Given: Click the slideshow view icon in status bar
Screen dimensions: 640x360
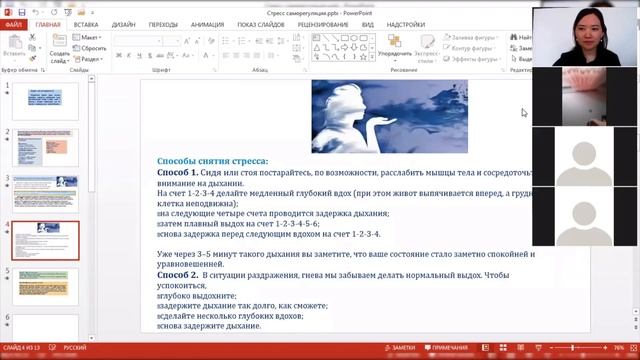Looking at the screenshot, I should click(538, 348).
